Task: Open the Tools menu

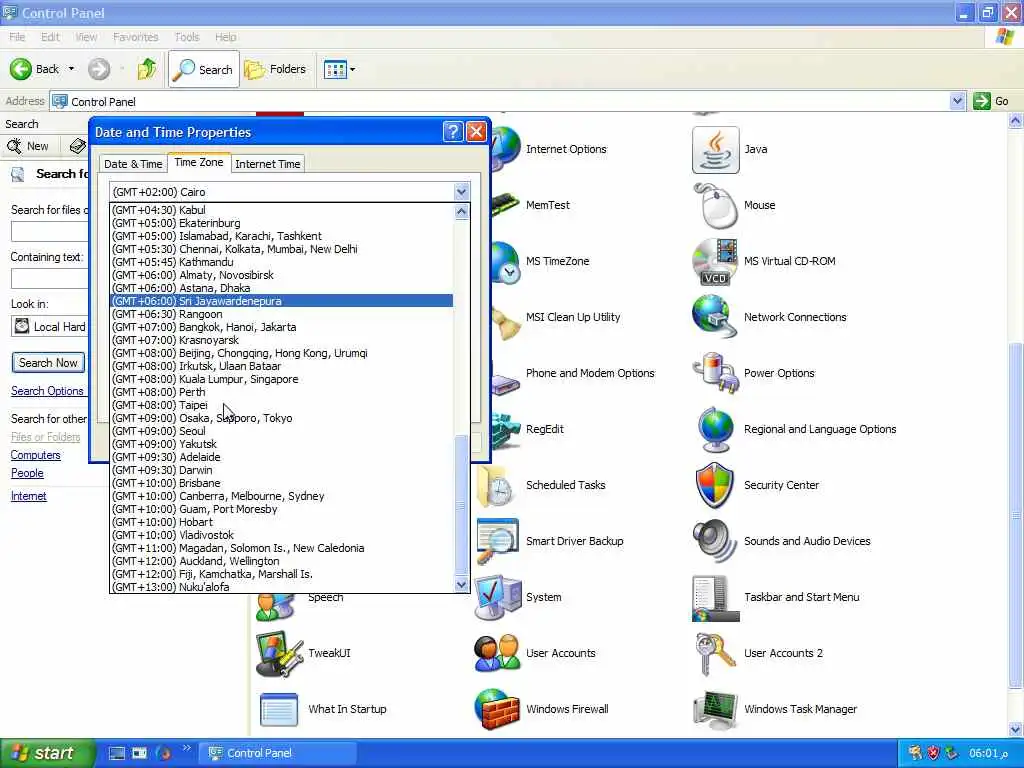Action: pyautogui.click(x=187, y=37)
